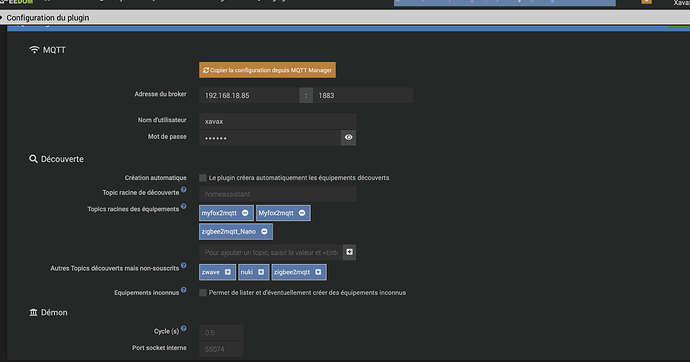Click the Cycle (s) field 0.5
This screenshot has height=362, width=690.
pyautogui.click(x=221, y=333)
